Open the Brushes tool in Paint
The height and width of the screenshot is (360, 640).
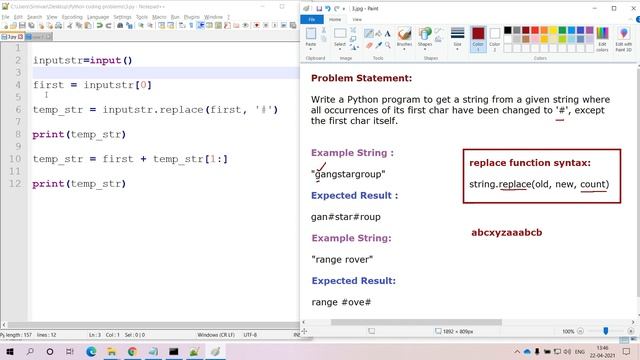404,34
